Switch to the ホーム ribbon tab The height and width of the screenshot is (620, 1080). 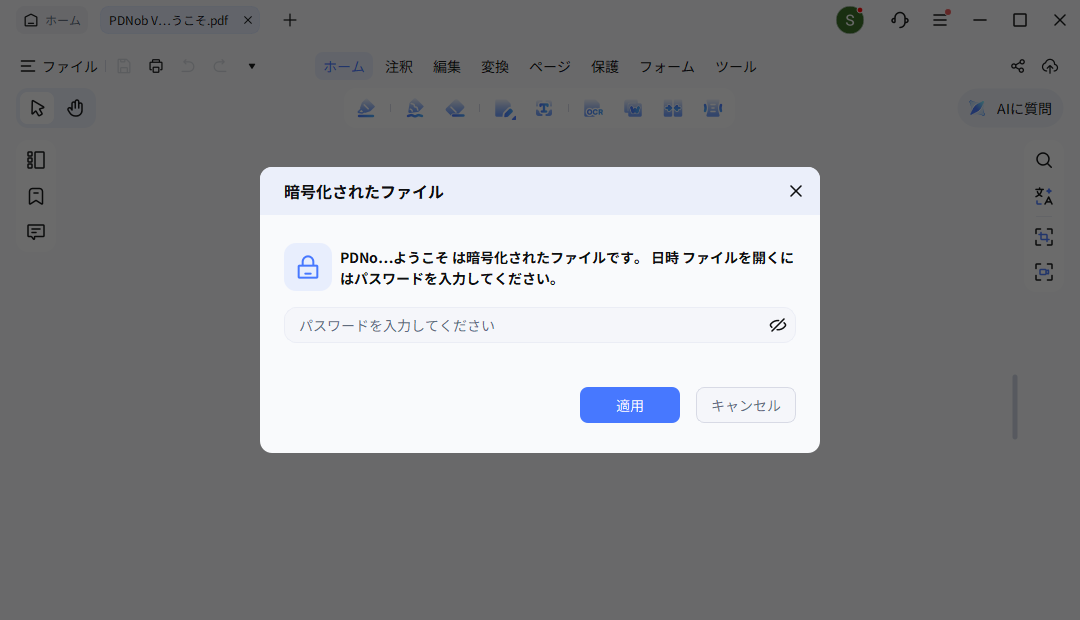344,67
